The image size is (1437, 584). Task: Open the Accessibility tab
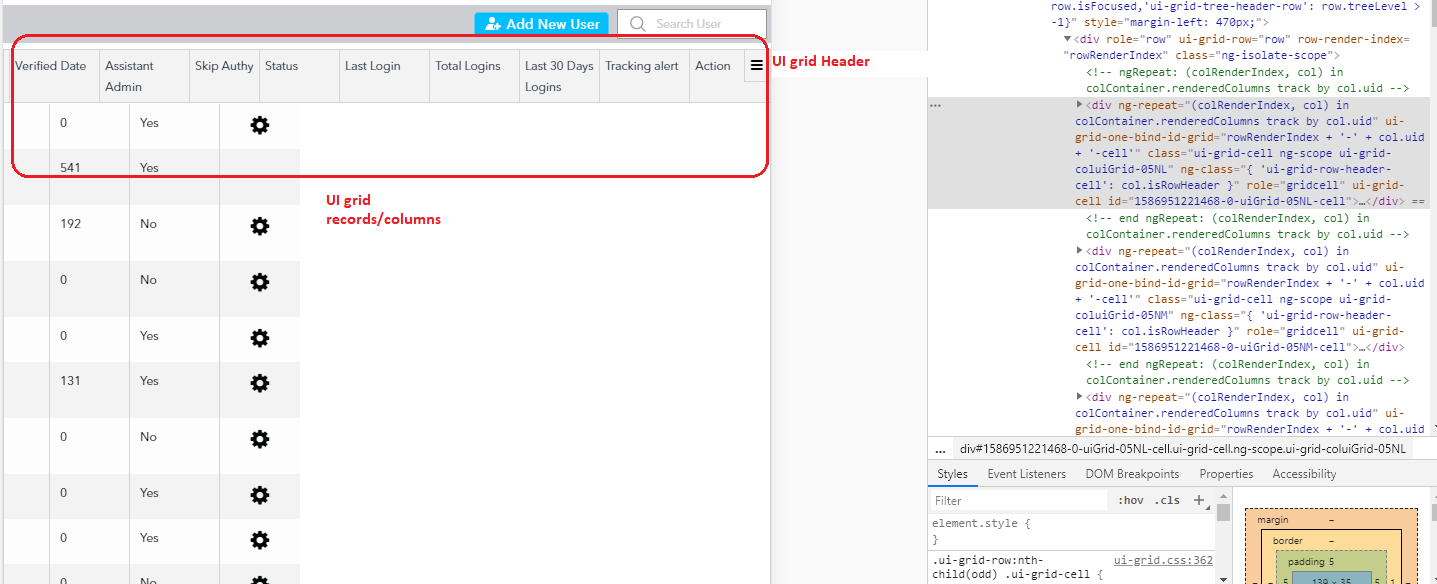(1304, 474)
